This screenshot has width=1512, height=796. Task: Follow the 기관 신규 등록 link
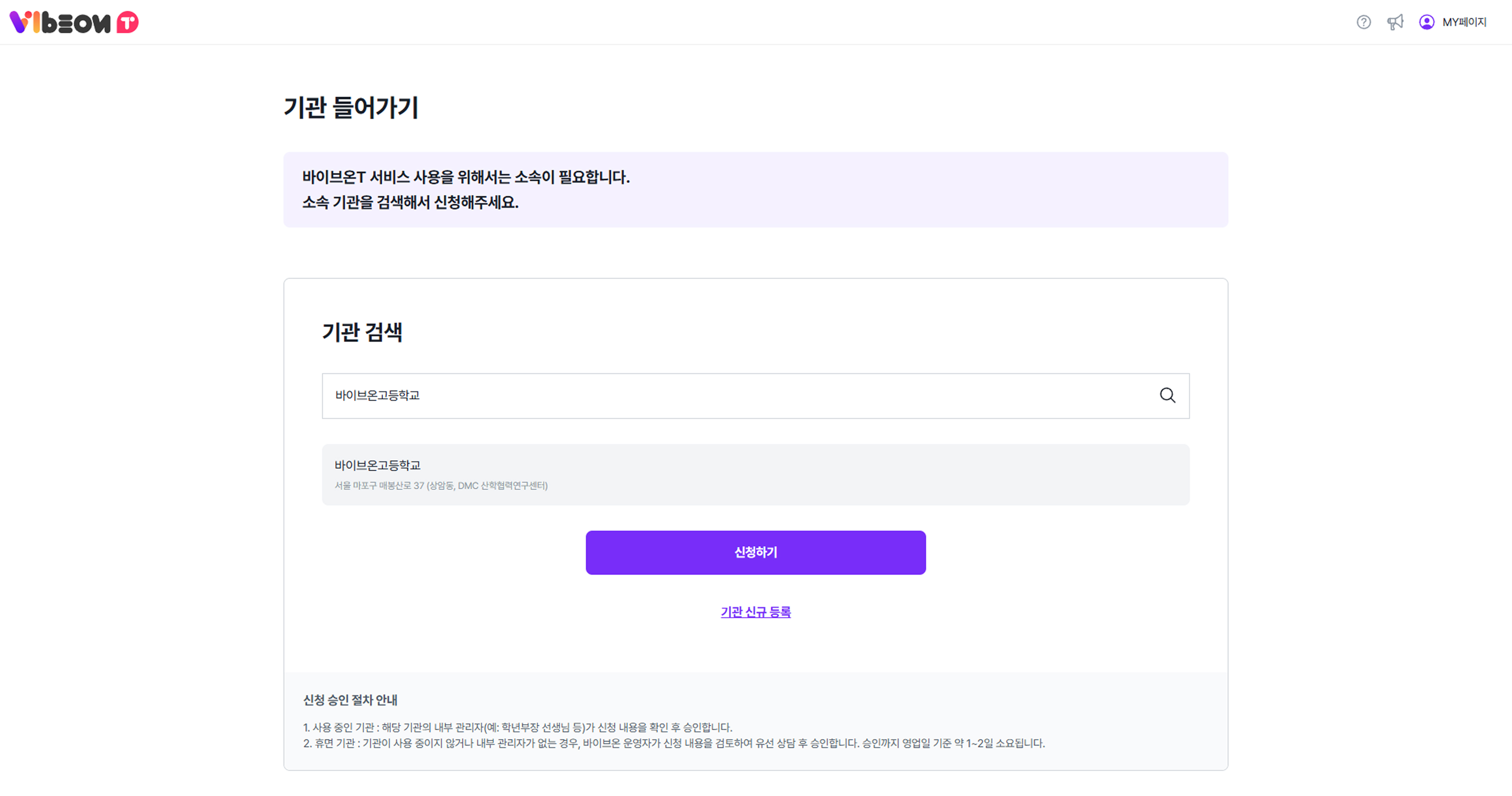point(756,612)
